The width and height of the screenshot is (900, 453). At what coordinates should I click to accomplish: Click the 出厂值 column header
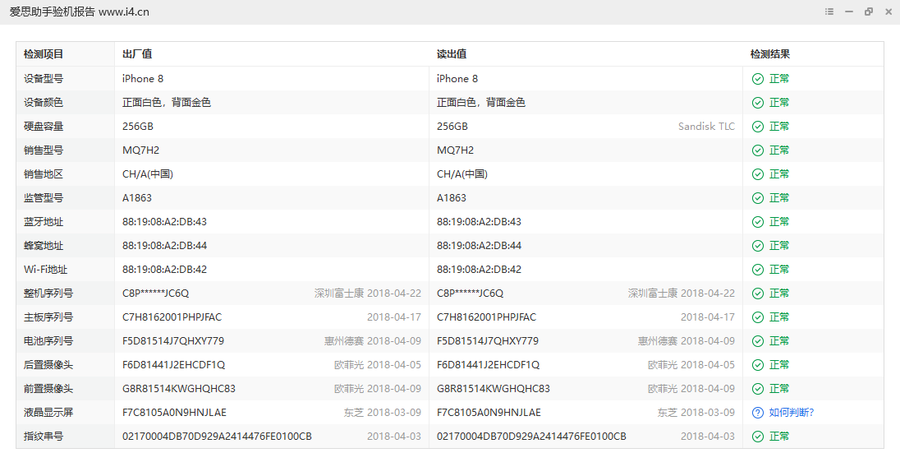(x=137, y=54)
